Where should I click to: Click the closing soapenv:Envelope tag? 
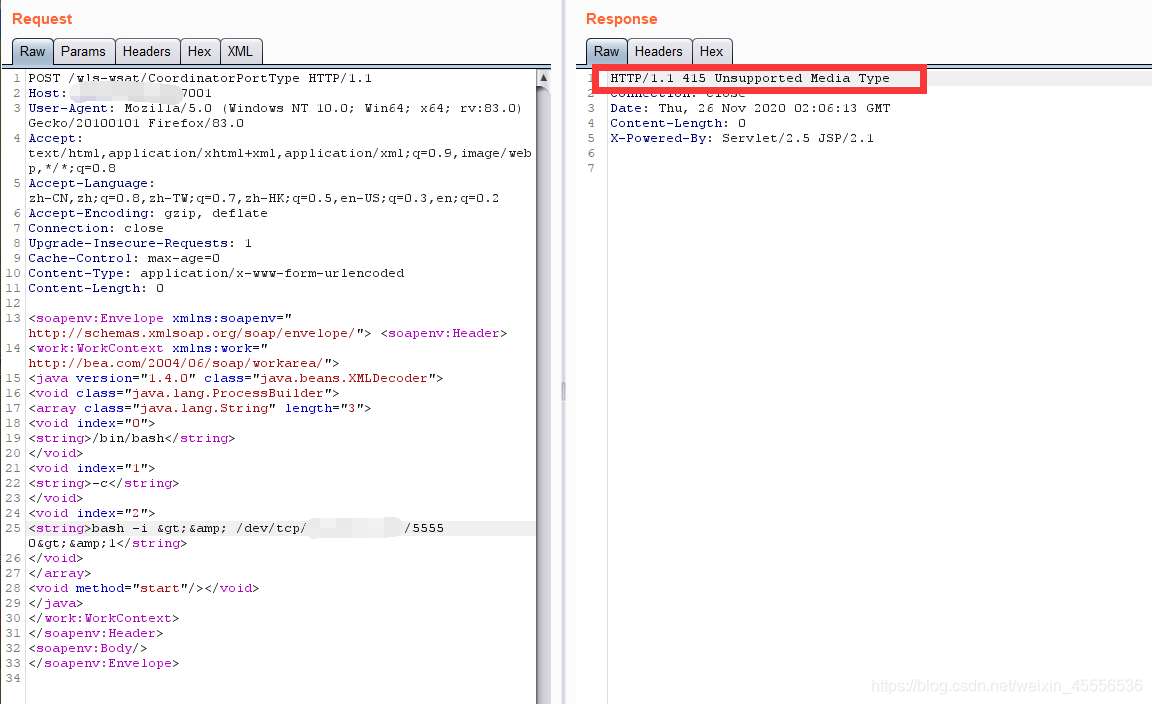(x=104, y=664)
